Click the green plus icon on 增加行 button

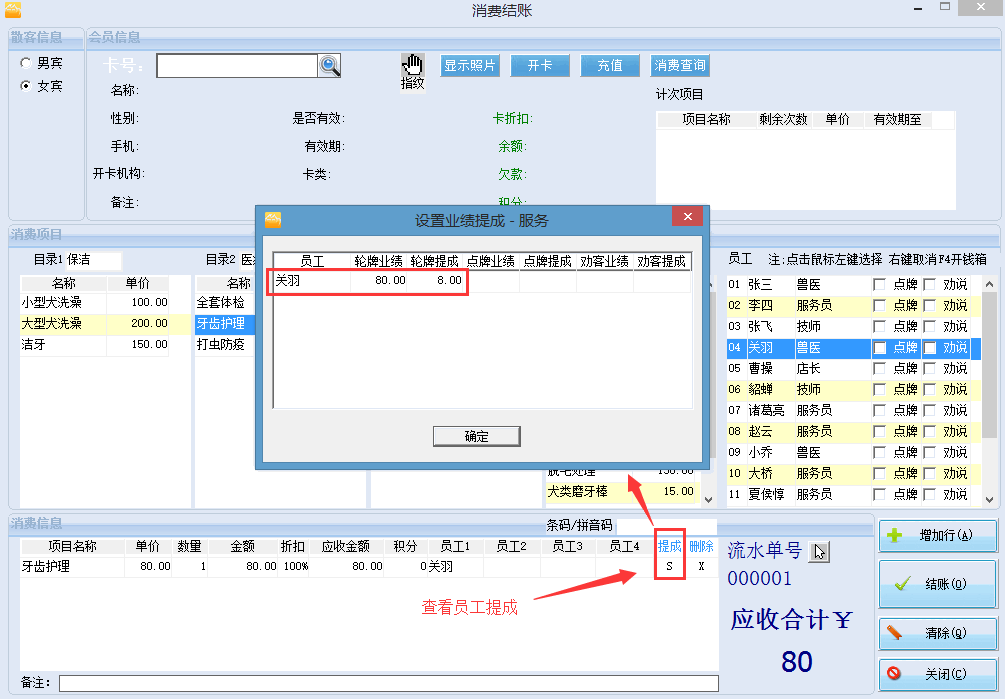pyautogui.click(x=895, y=537)
